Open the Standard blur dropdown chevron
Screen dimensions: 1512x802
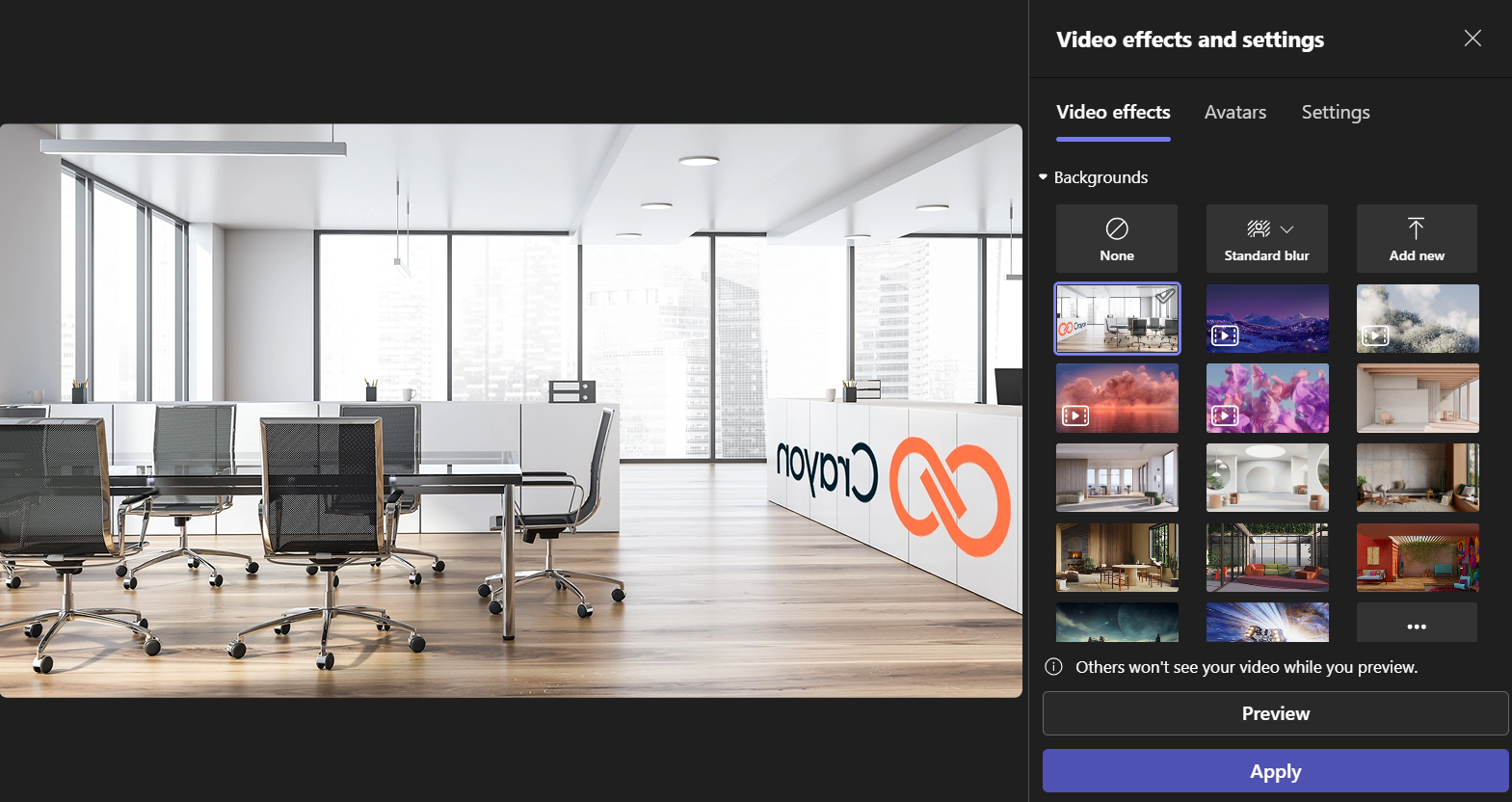(1287, 229)
